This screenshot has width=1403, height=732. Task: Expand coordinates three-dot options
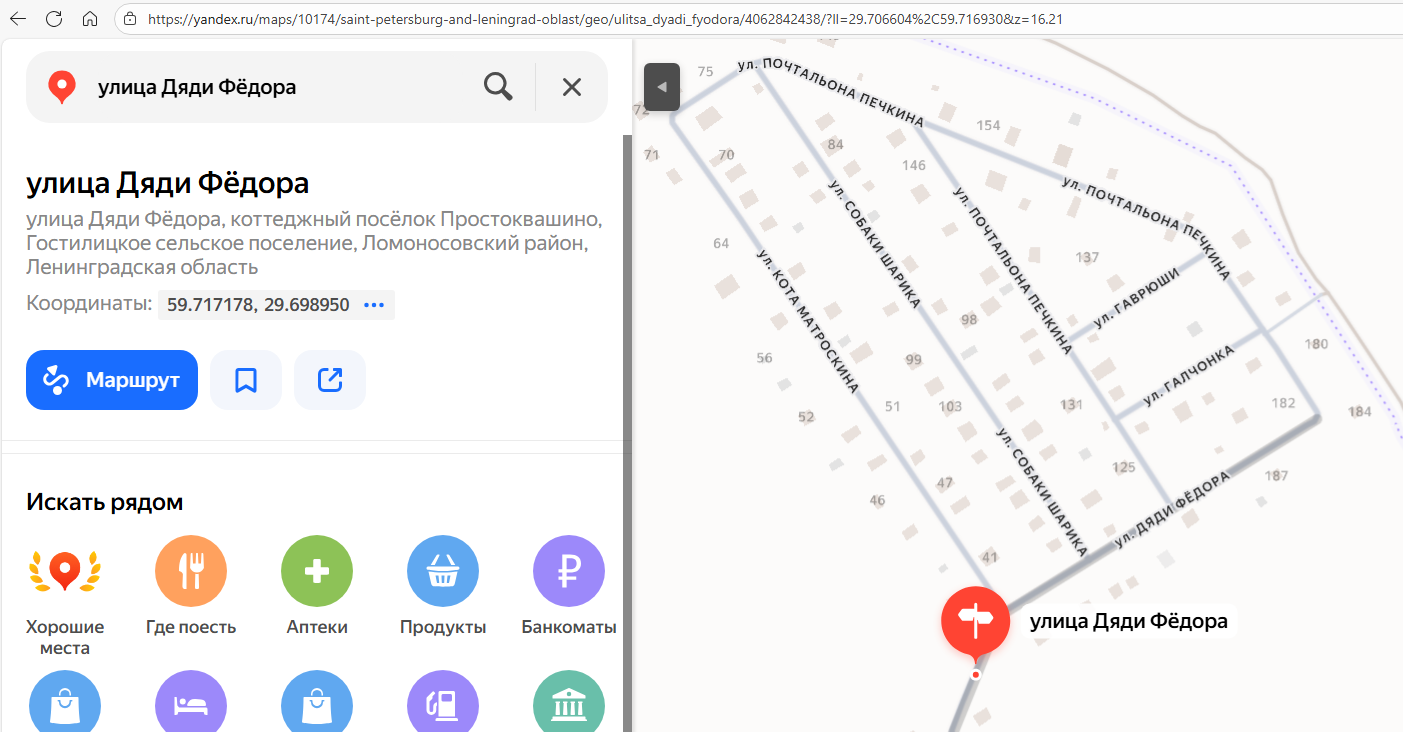(x=374, y=305)
